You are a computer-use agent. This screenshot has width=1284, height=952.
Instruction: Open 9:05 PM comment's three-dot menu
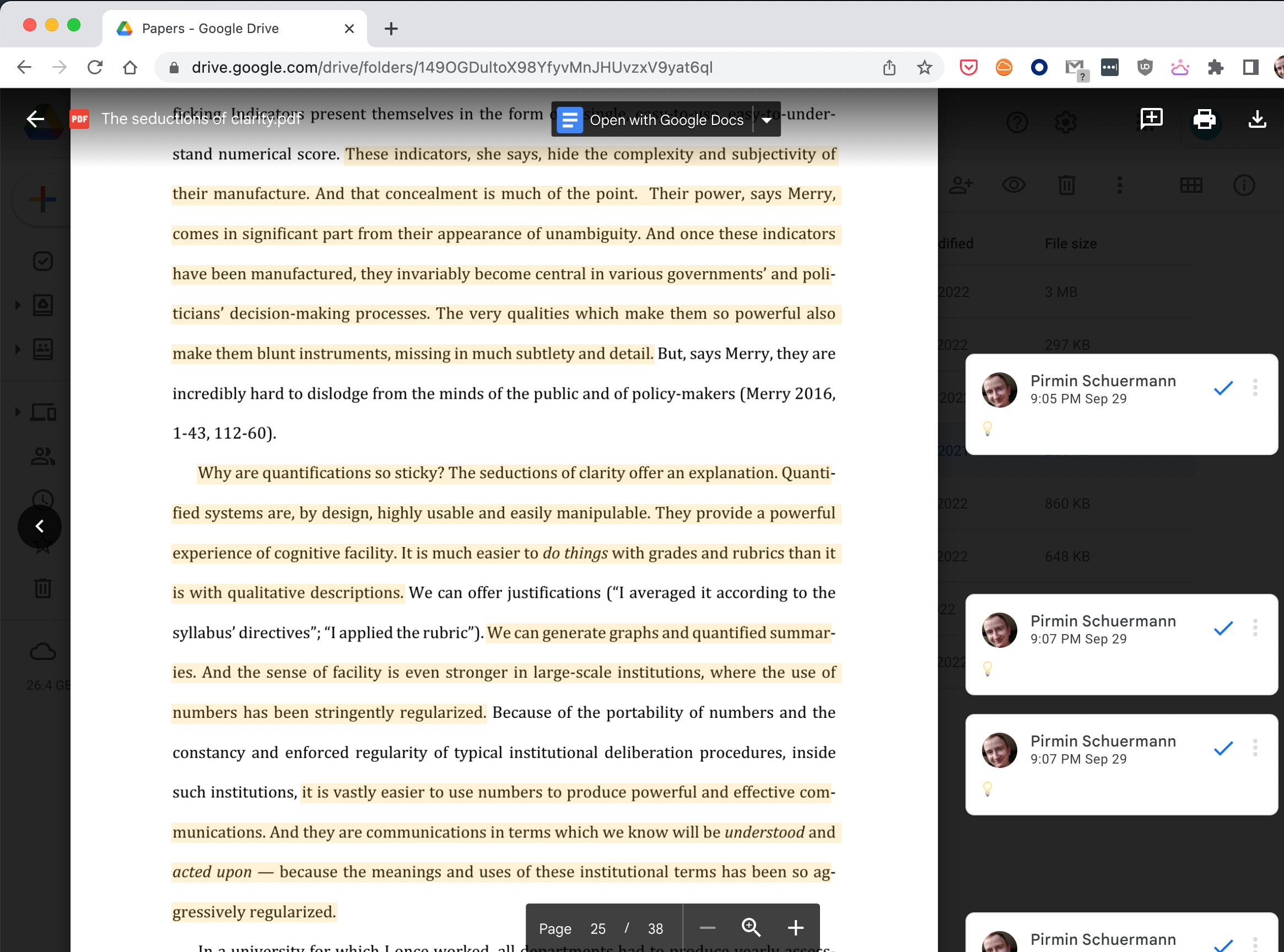(1255, 388)
